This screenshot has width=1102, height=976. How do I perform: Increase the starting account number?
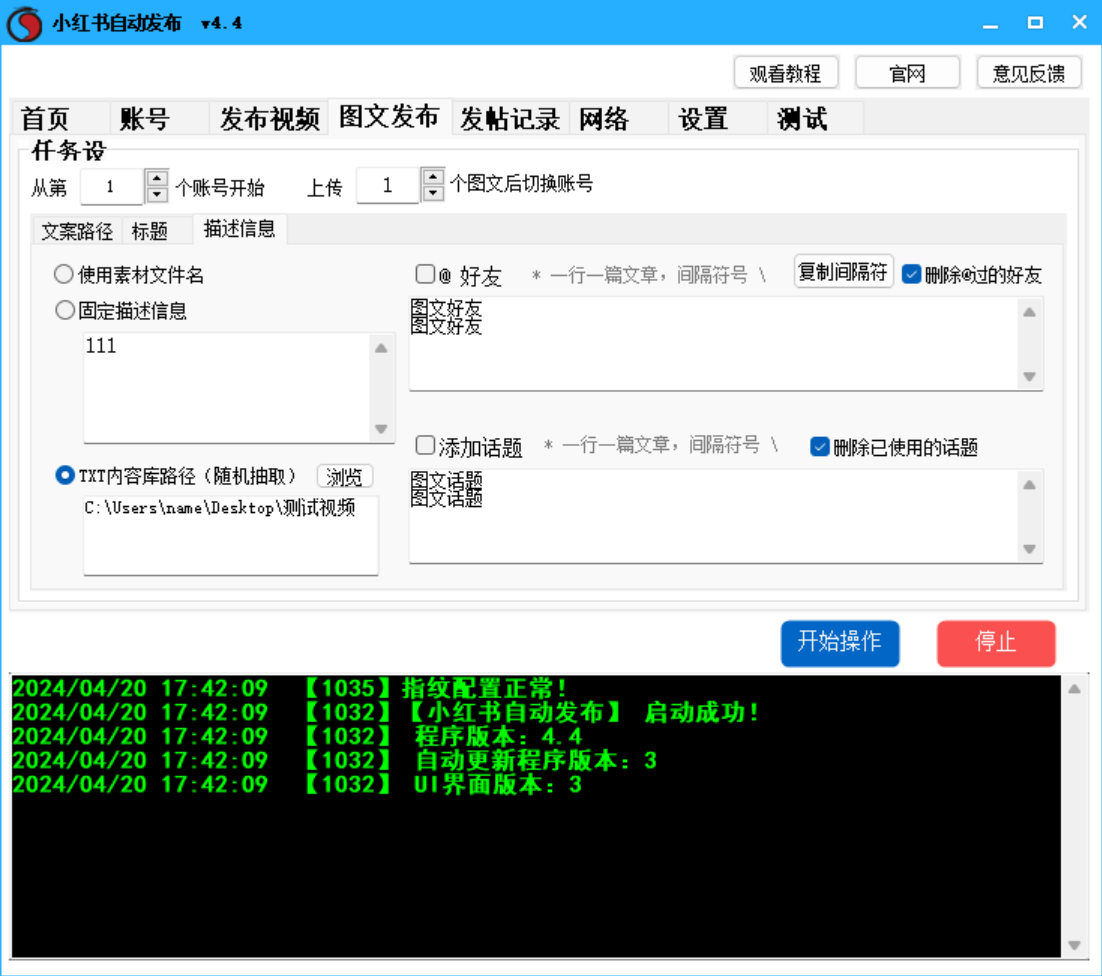[157, 178]
